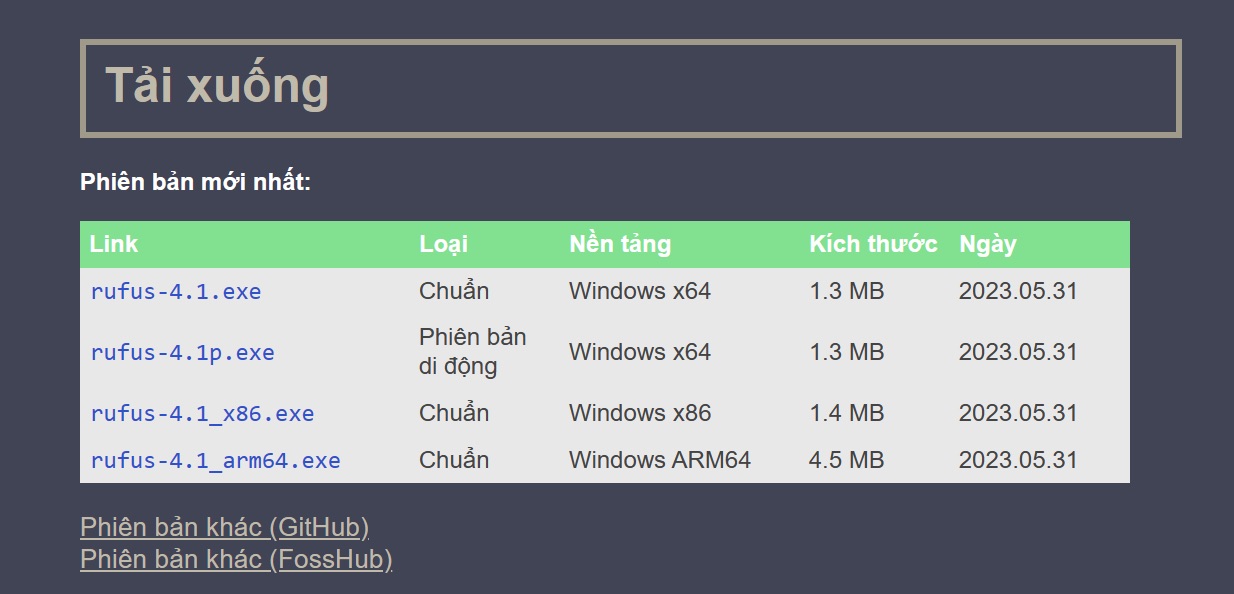
Task: Click the date in the rufus-4.1.exe row
Action: (x=1018, y=292)
